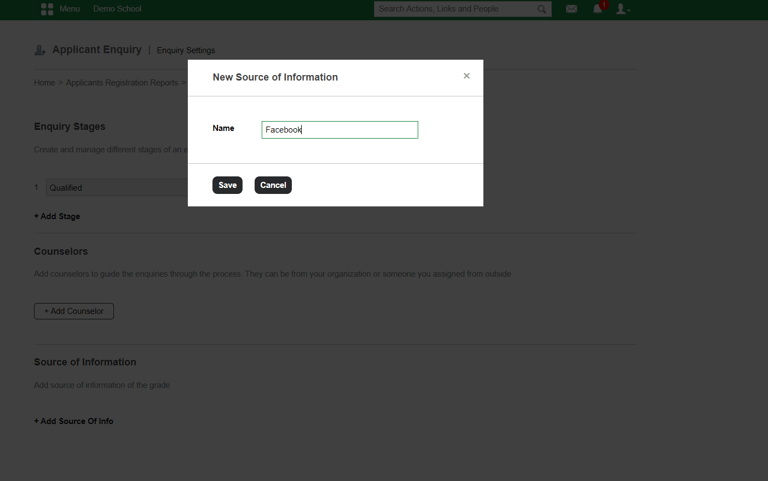Open the Menu grid icon
Image resolution: width=768 pixels, height=481 pixels.
coord(47,9)
